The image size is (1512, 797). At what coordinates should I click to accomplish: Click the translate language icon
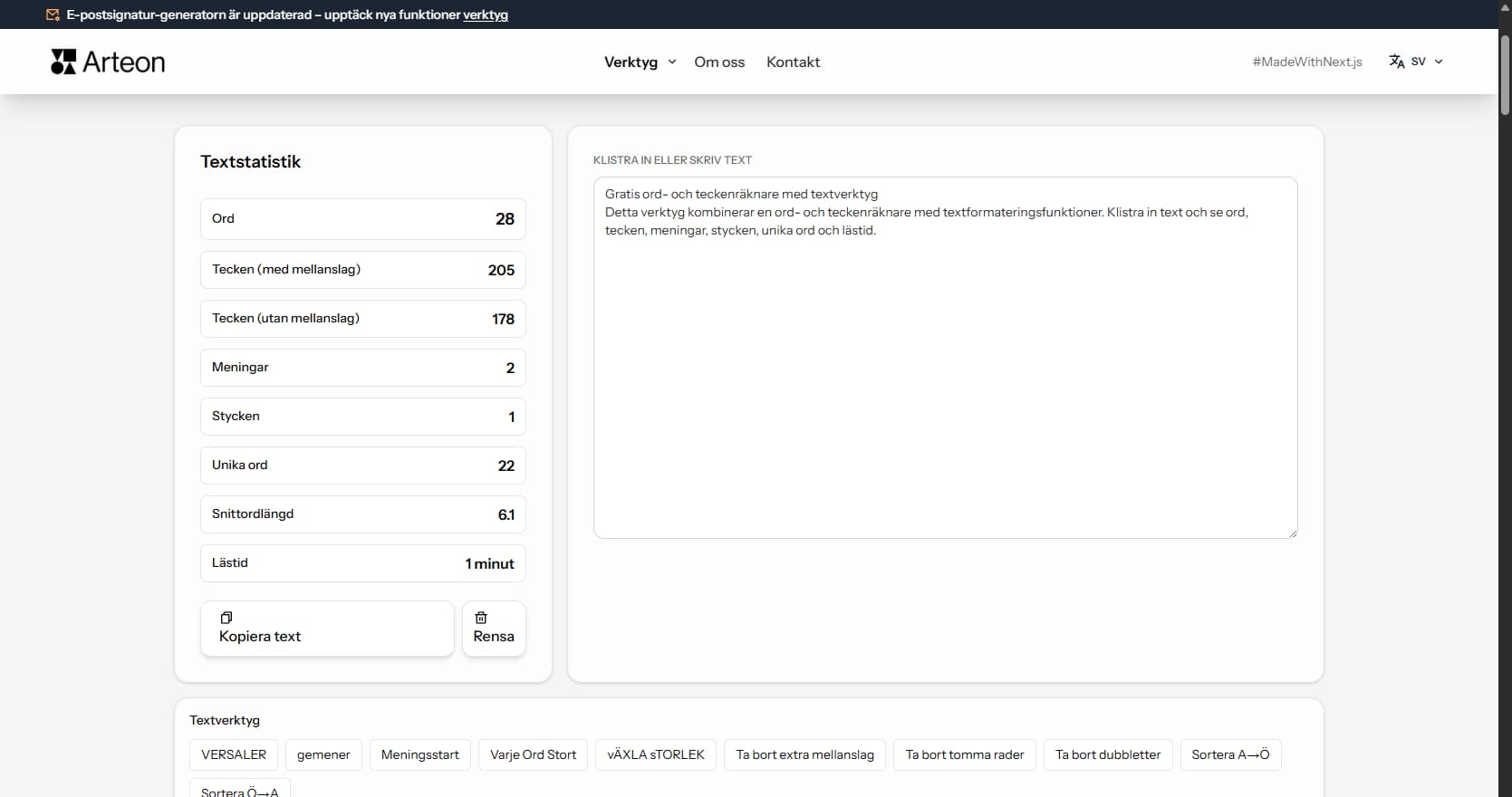click(1396, 62)
